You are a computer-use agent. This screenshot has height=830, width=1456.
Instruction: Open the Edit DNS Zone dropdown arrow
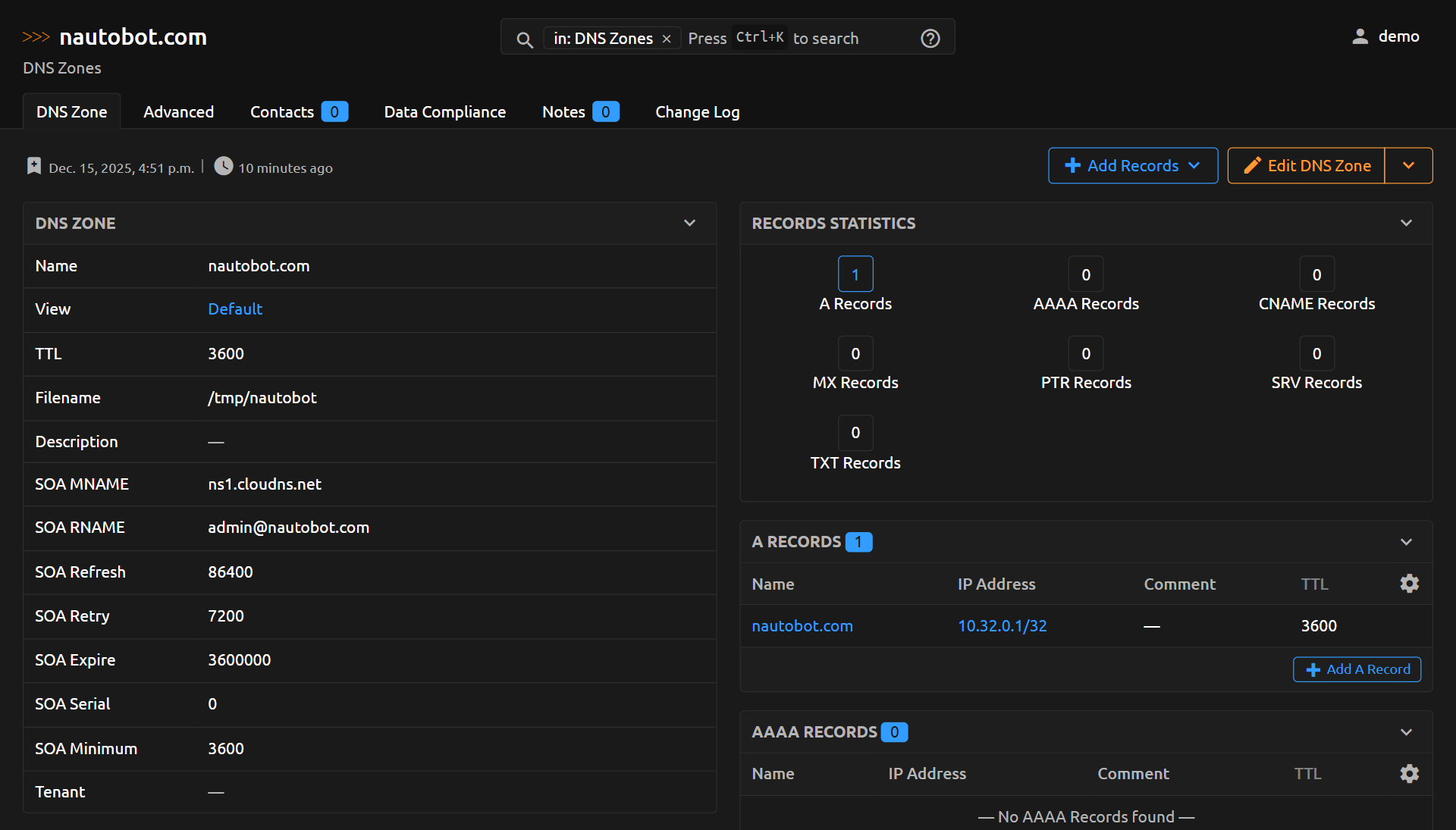(x=1409, y=165)
